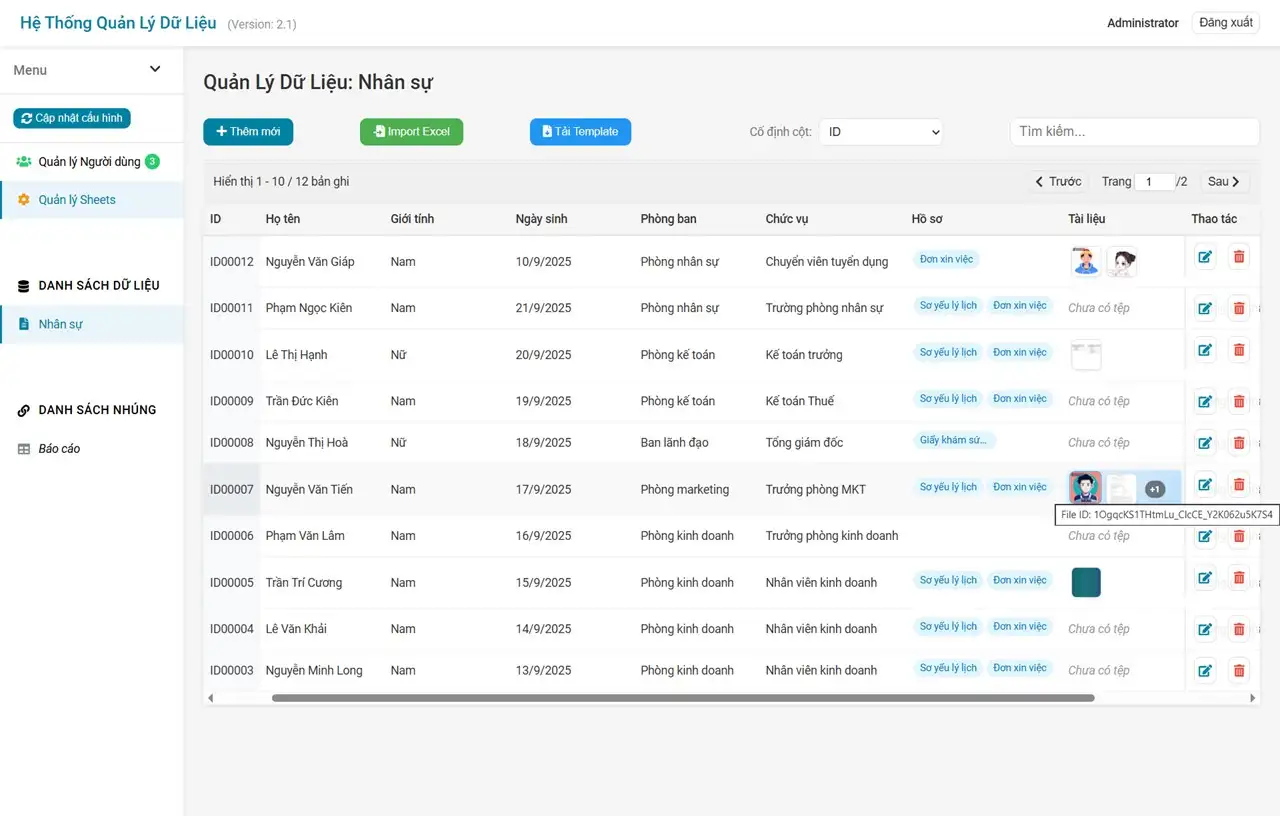
Task: Open the Cố định cột dropdown
Action: [880, 132]
